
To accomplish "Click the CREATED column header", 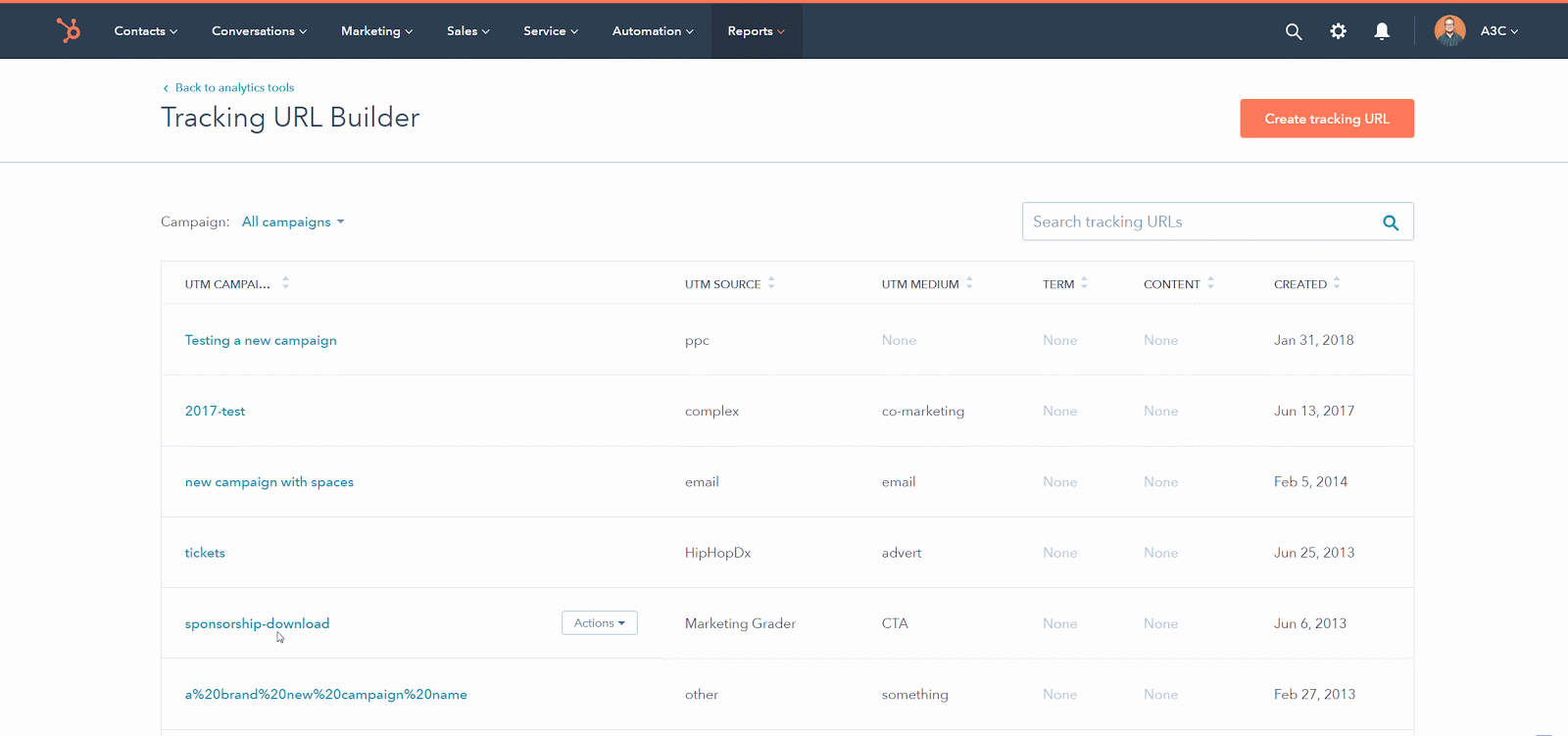I will tap(1300, 284).
